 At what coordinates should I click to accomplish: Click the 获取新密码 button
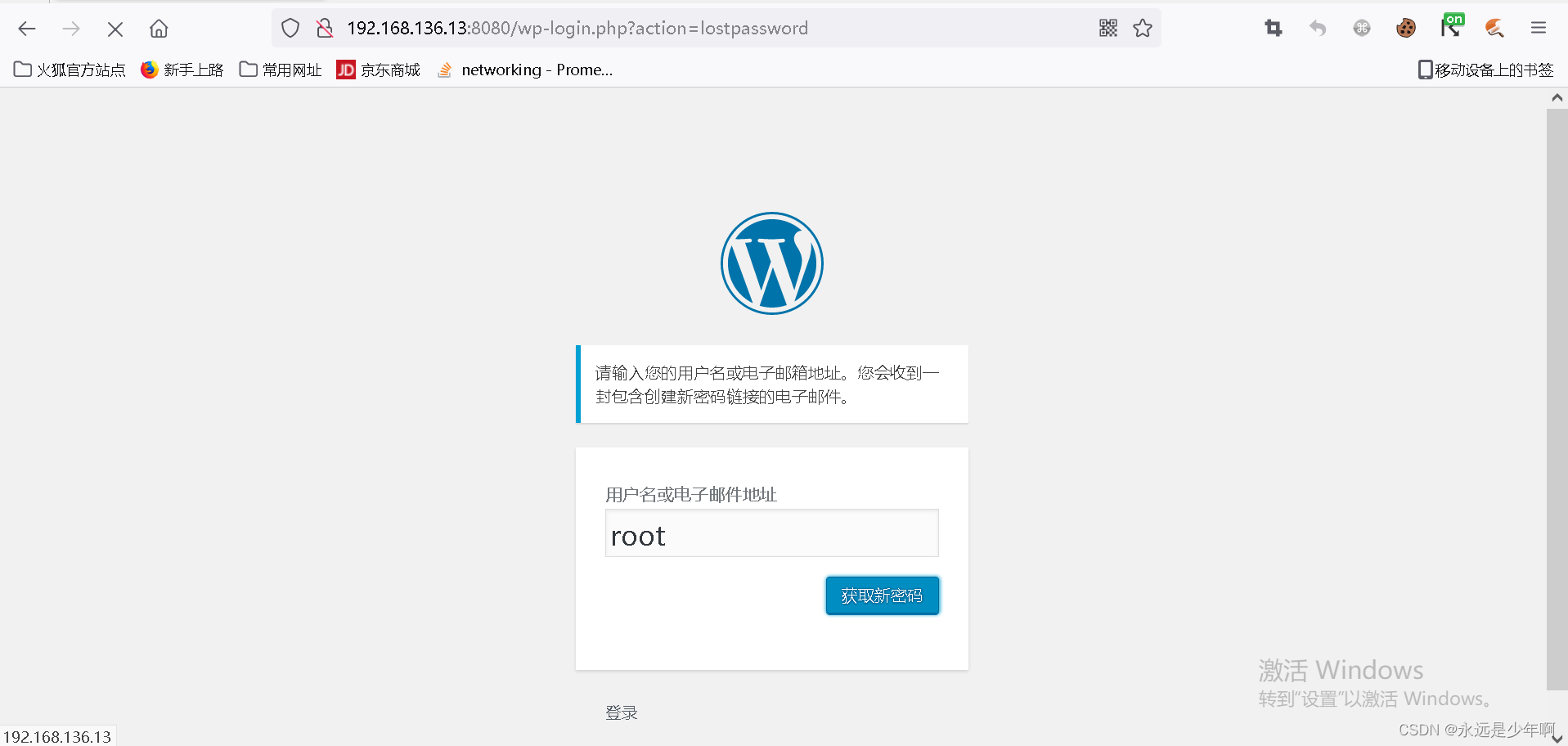883,595
